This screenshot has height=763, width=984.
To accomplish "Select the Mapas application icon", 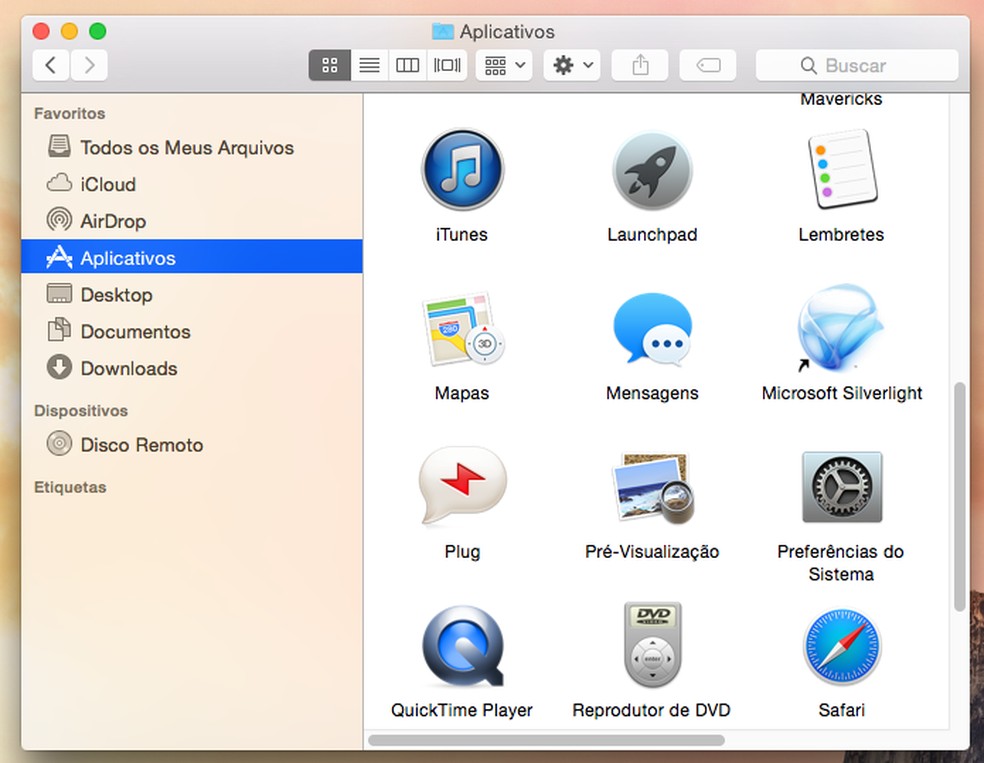I will [462, 328].
